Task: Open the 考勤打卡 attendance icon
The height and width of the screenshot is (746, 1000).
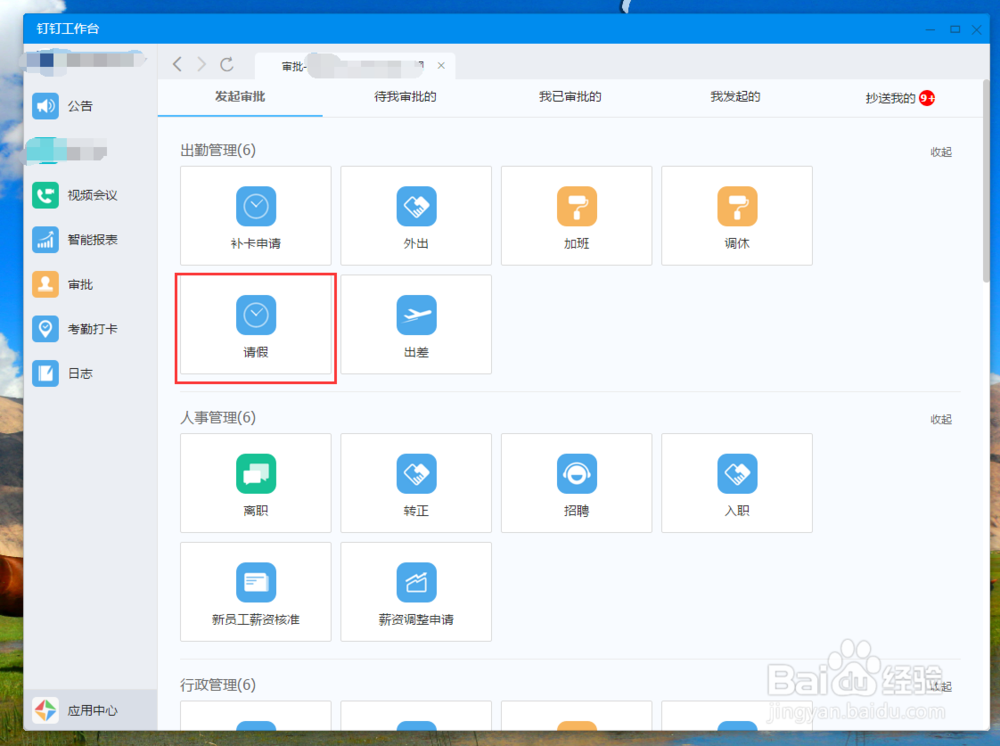Action: (x=45, y=329)
